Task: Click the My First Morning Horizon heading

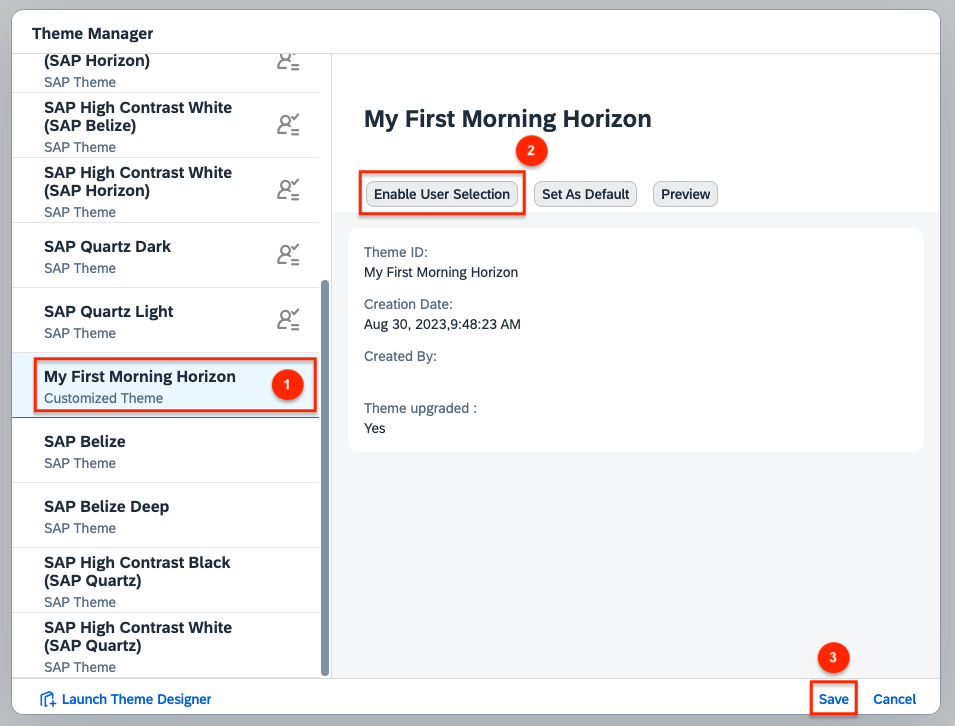Action: click(507, 119)
